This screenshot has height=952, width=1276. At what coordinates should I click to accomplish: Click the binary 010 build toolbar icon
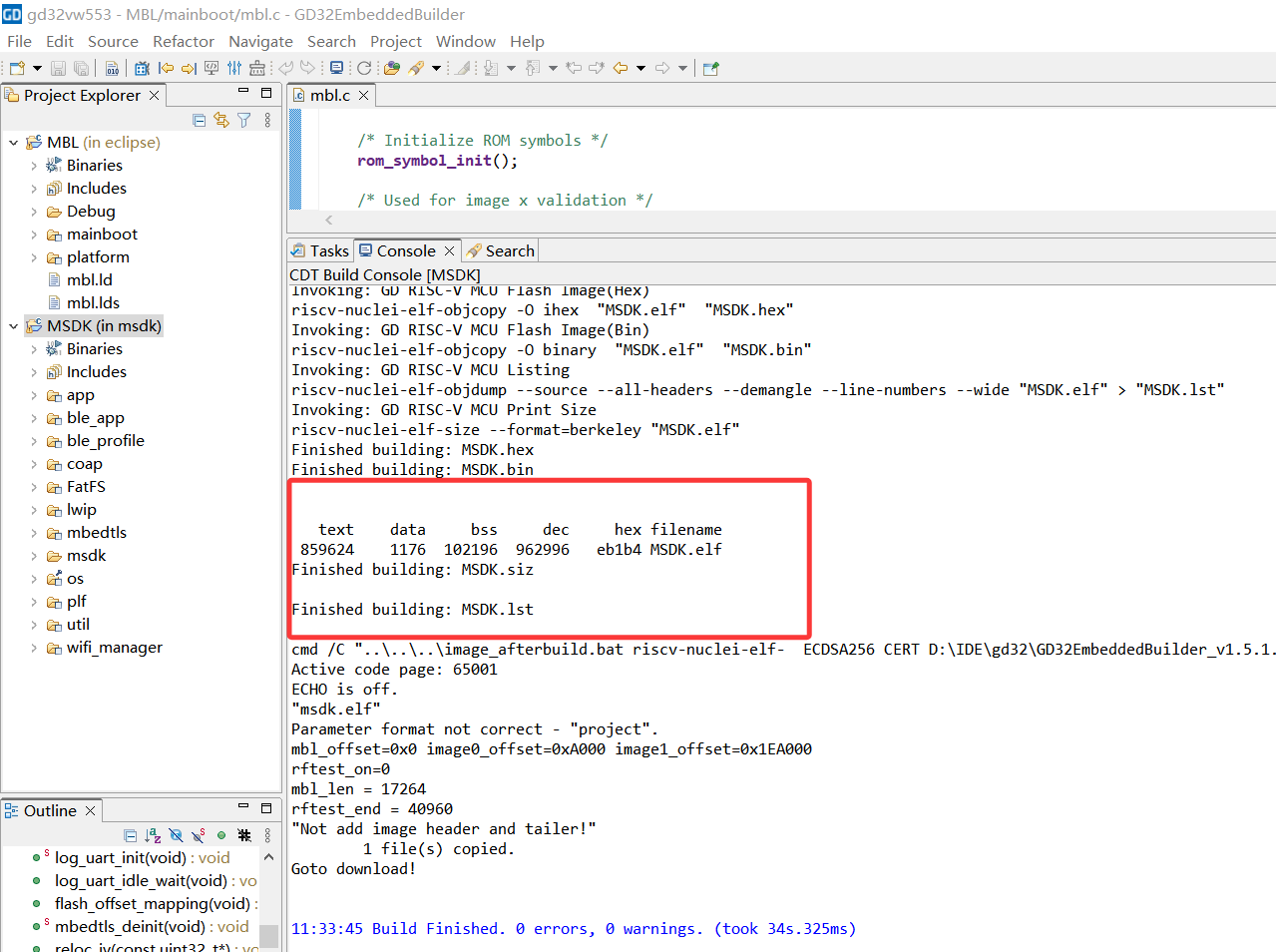(112, 68)
